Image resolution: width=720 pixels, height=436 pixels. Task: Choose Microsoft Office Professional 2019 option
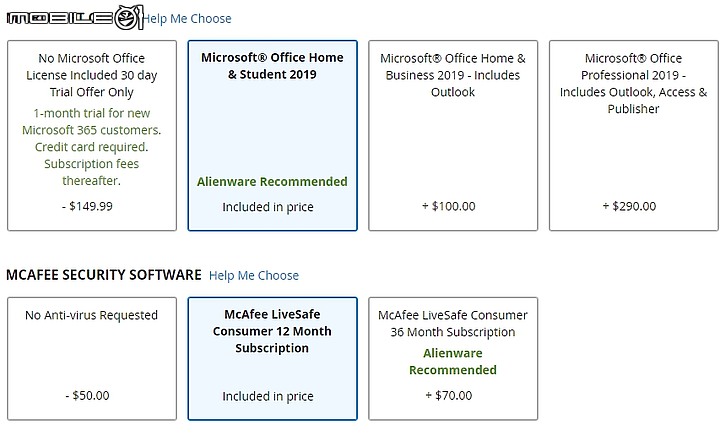click(x=634, y=135)
